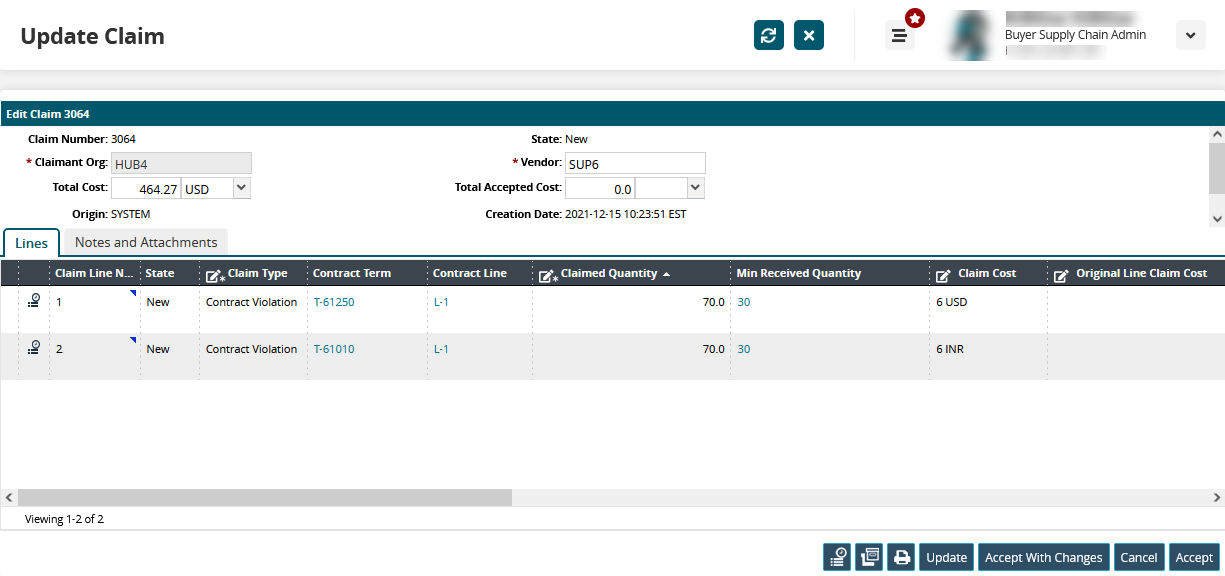Click the Edit Claim 3064 panel title

point(48,114)
